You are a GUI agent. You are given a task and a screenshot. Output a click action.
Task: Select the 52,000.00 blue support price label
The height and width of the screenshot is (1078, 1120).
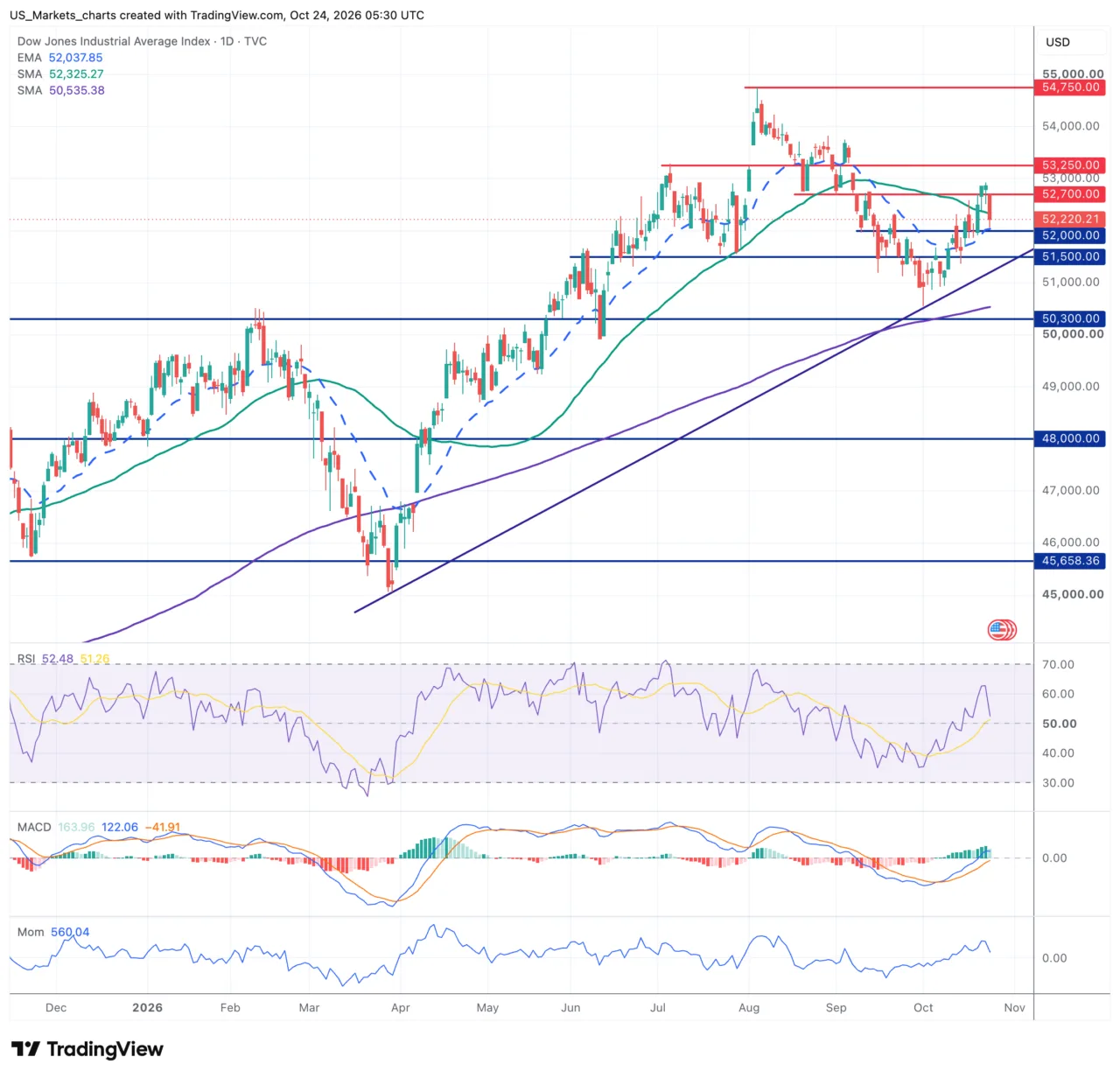[x=1070, y=235]
